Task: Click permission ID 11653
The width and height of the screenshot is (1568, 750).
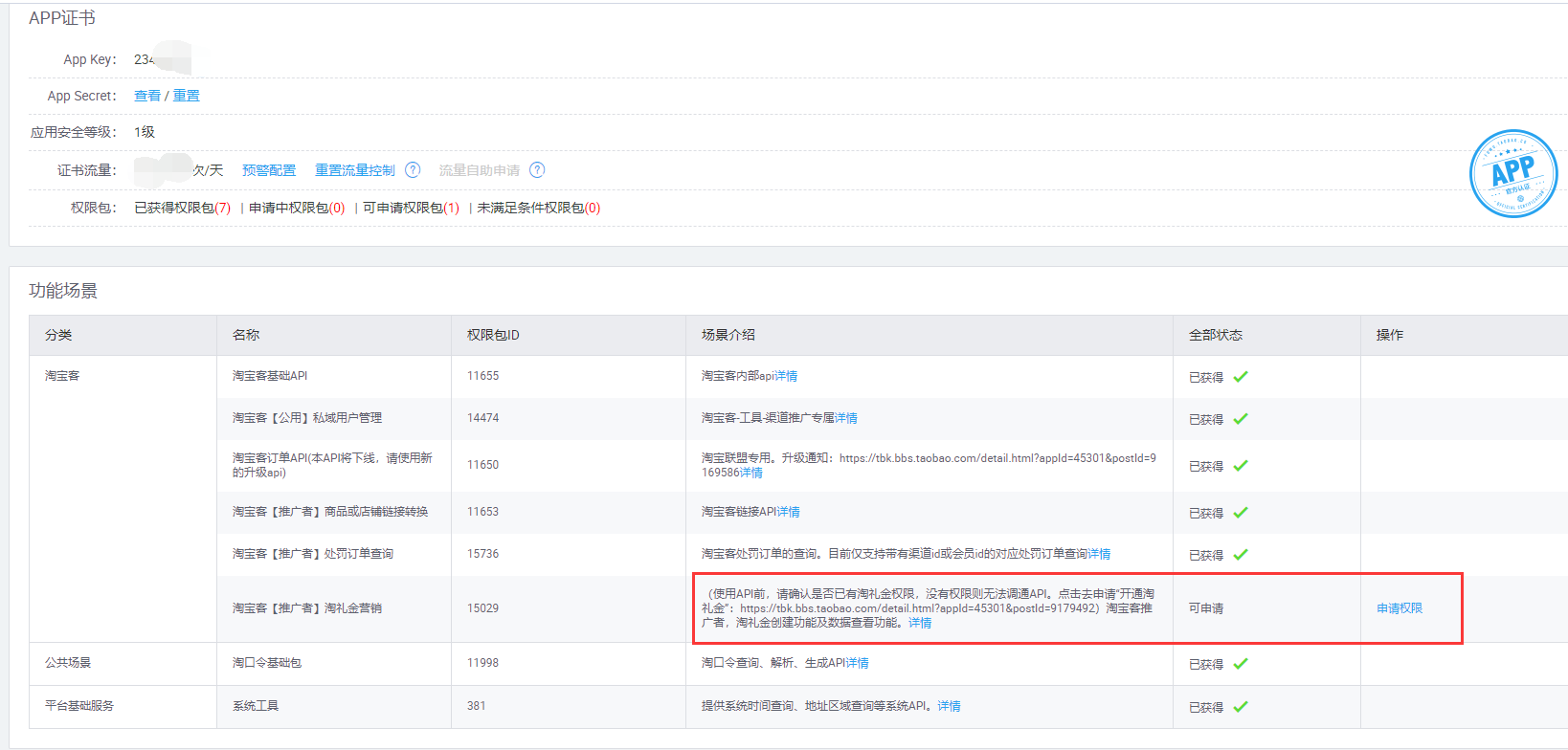Action: click(482, 512)
